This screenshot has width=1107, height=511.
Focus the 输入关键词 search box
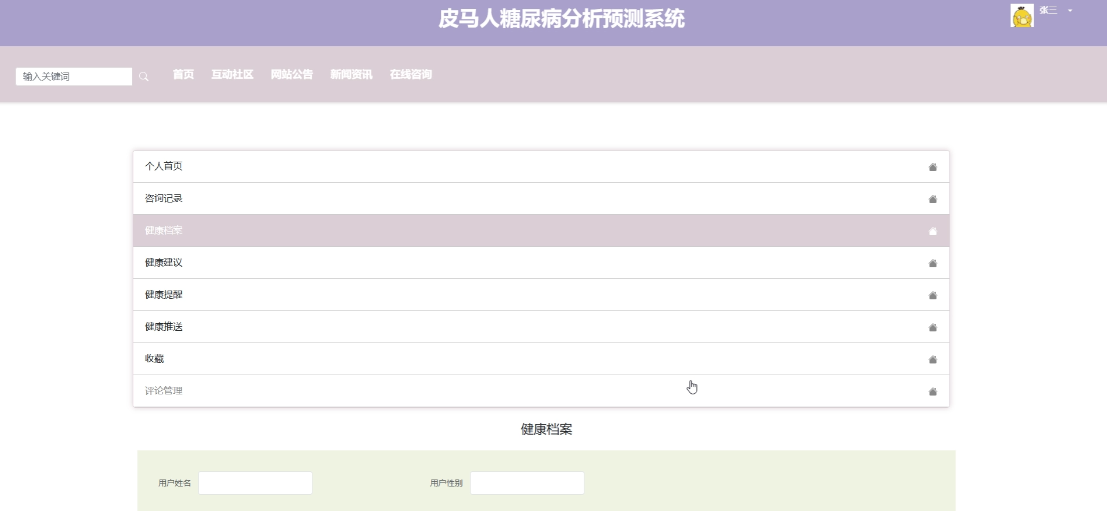tap(74, 77)
